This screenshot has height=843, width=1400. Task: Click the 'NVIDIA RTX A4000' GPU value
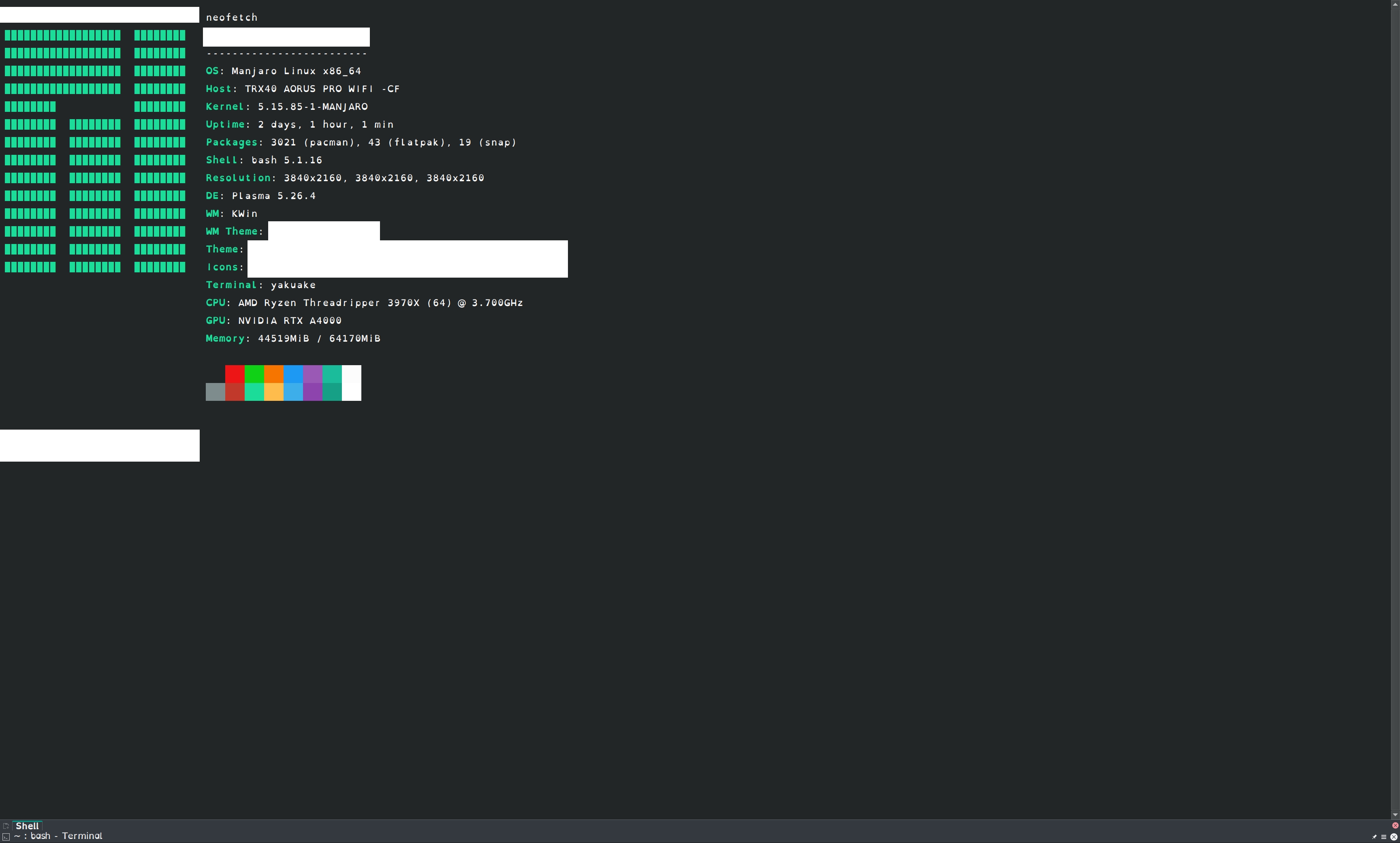tap(290, 321)
